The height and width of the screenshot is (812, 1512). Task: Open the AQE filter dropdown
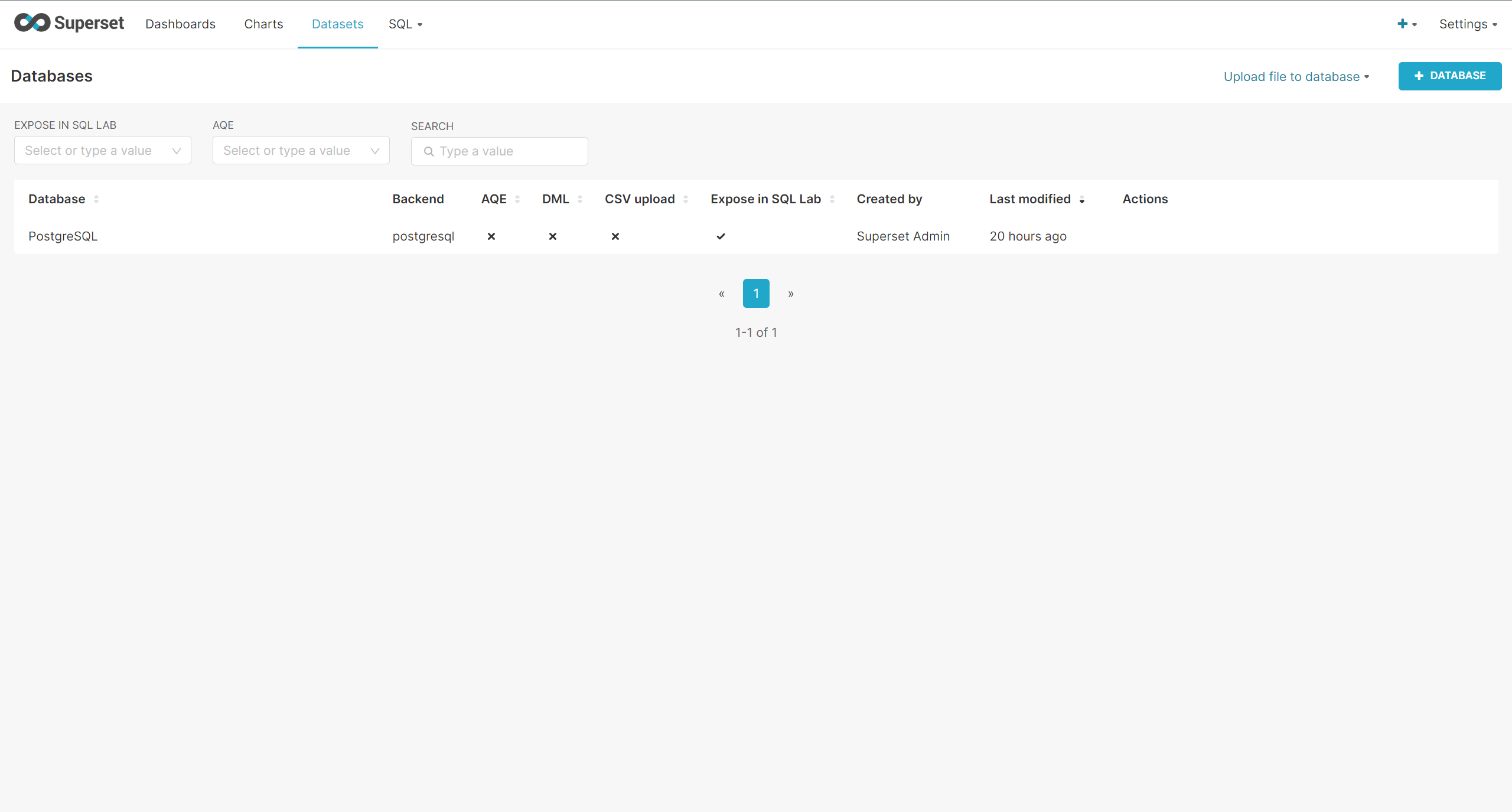click(x=301, y=151)
